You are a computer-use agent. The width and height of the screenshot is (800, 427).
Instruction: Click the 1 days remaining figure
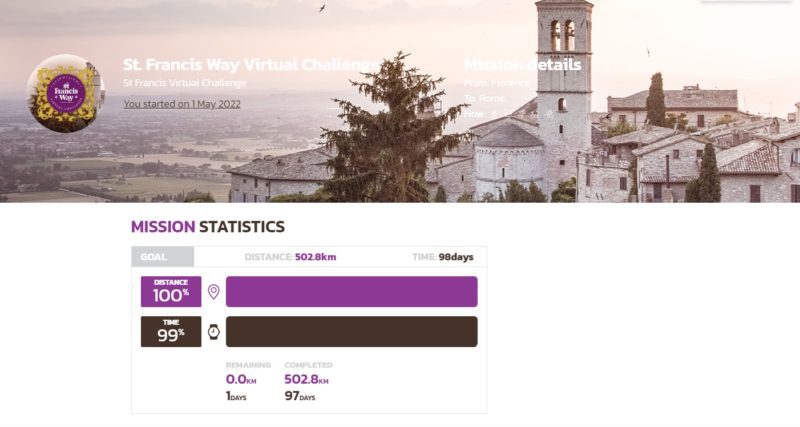point(236,396)
